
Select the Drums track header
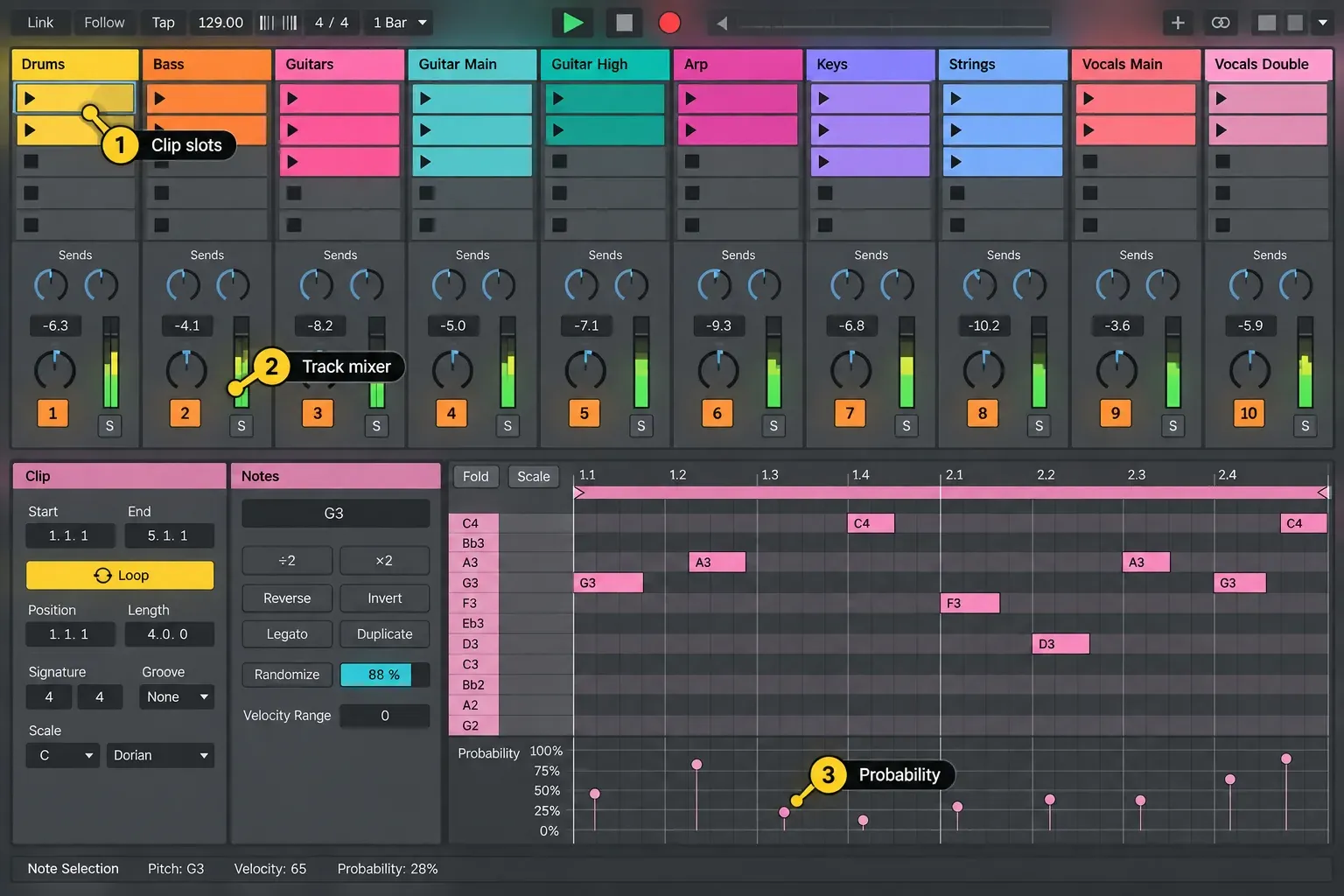pyautogui.click(x=75, y=64)
